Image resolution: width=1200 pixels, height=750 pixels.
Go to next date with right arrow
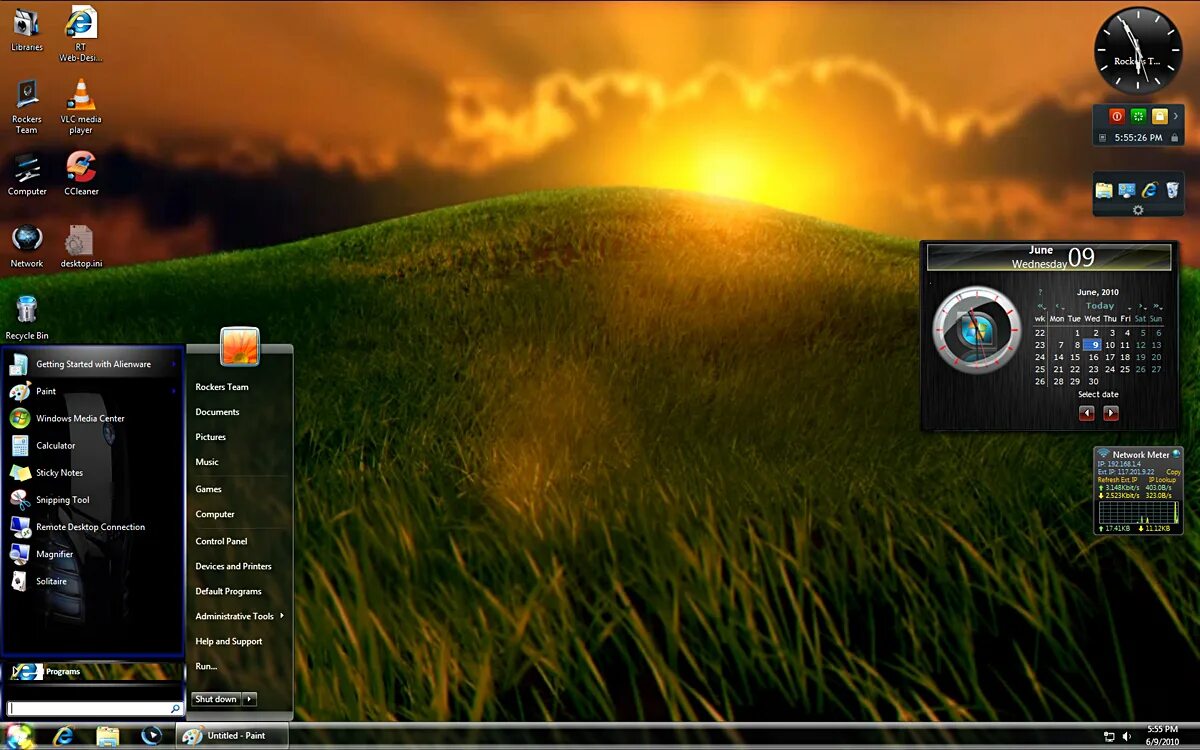pyautogui.click(x=1111, y=413)
